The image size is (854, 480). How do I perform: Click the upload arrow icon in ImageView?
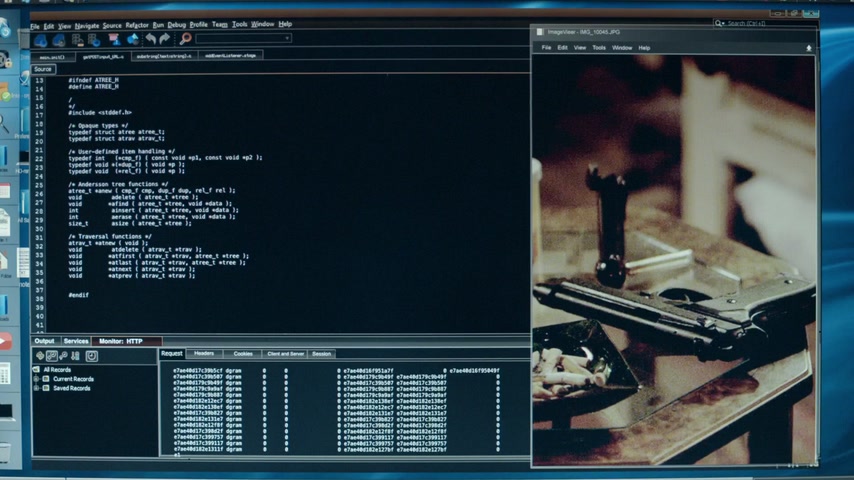(809, 48)
